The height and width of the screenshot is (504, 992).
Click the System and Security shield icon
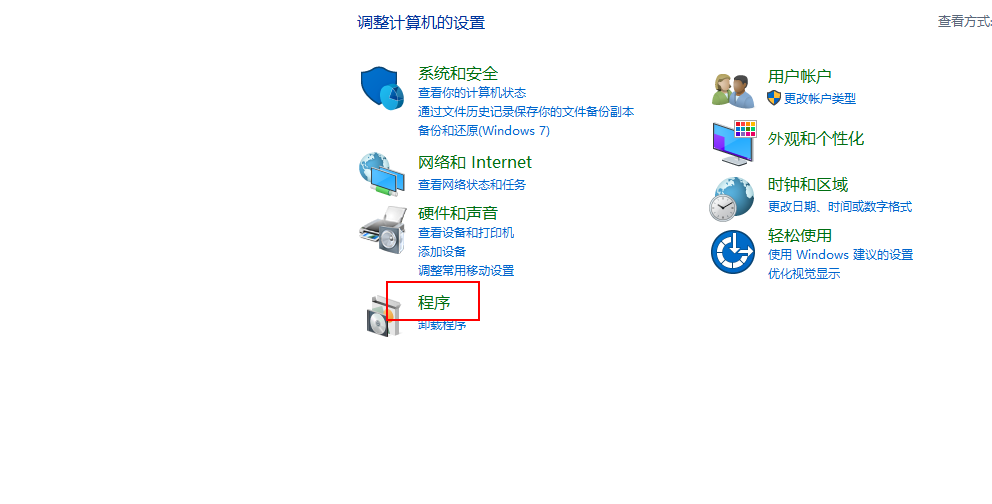(x=382, y=88)
